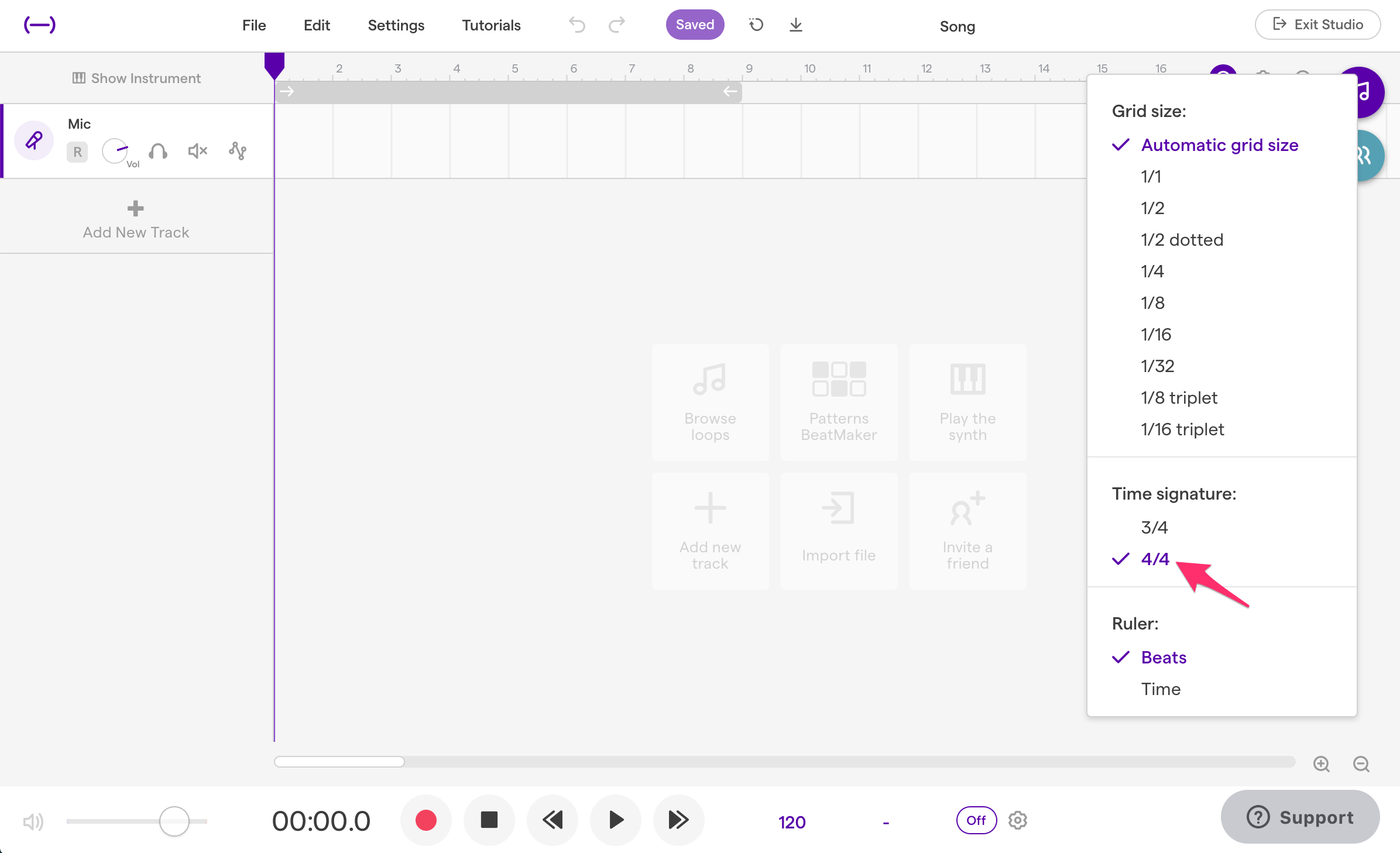Enable headphone monitoring on the Mic track
This screenshot has width=1400, height=853.
pos(158,151)
